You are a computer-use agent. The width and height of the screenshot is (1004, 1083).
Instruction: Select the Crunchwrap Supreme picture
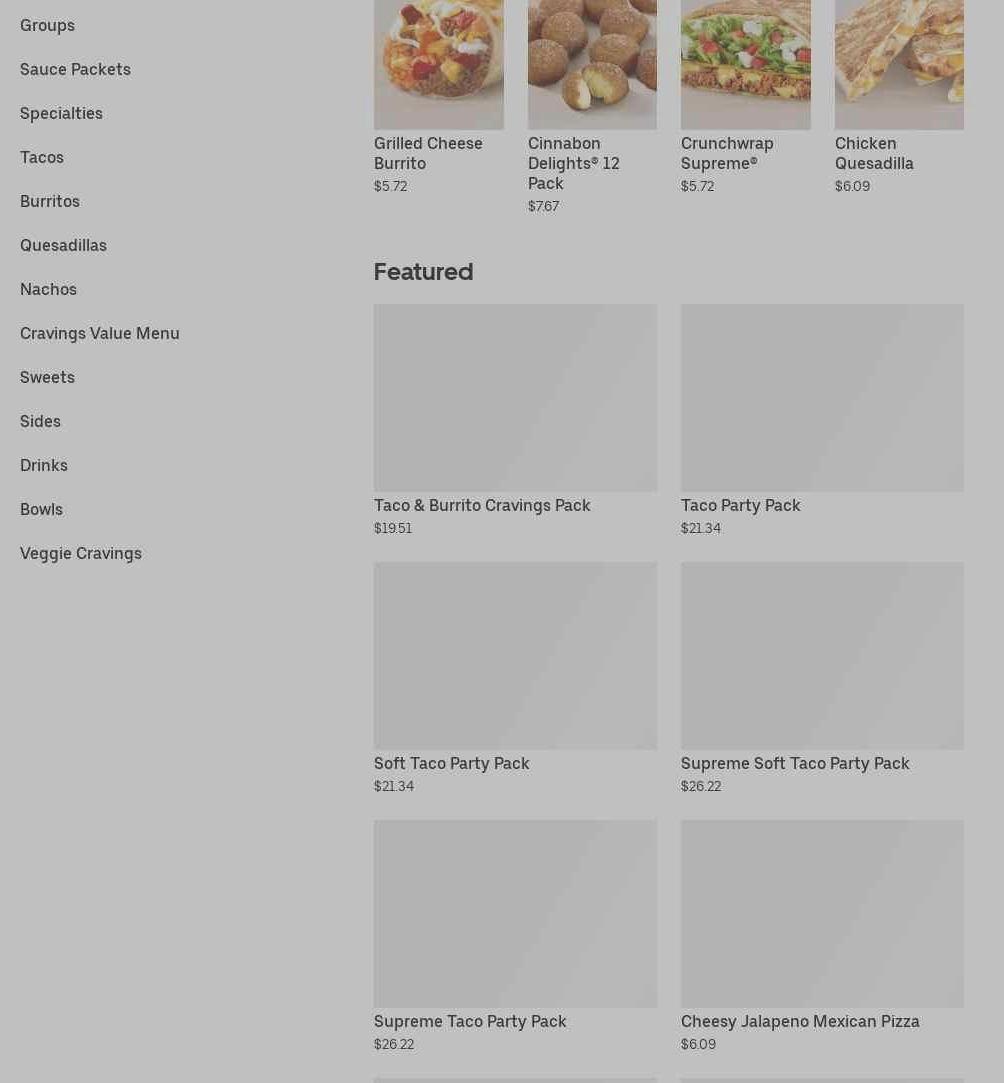click(x=745, y=65)
